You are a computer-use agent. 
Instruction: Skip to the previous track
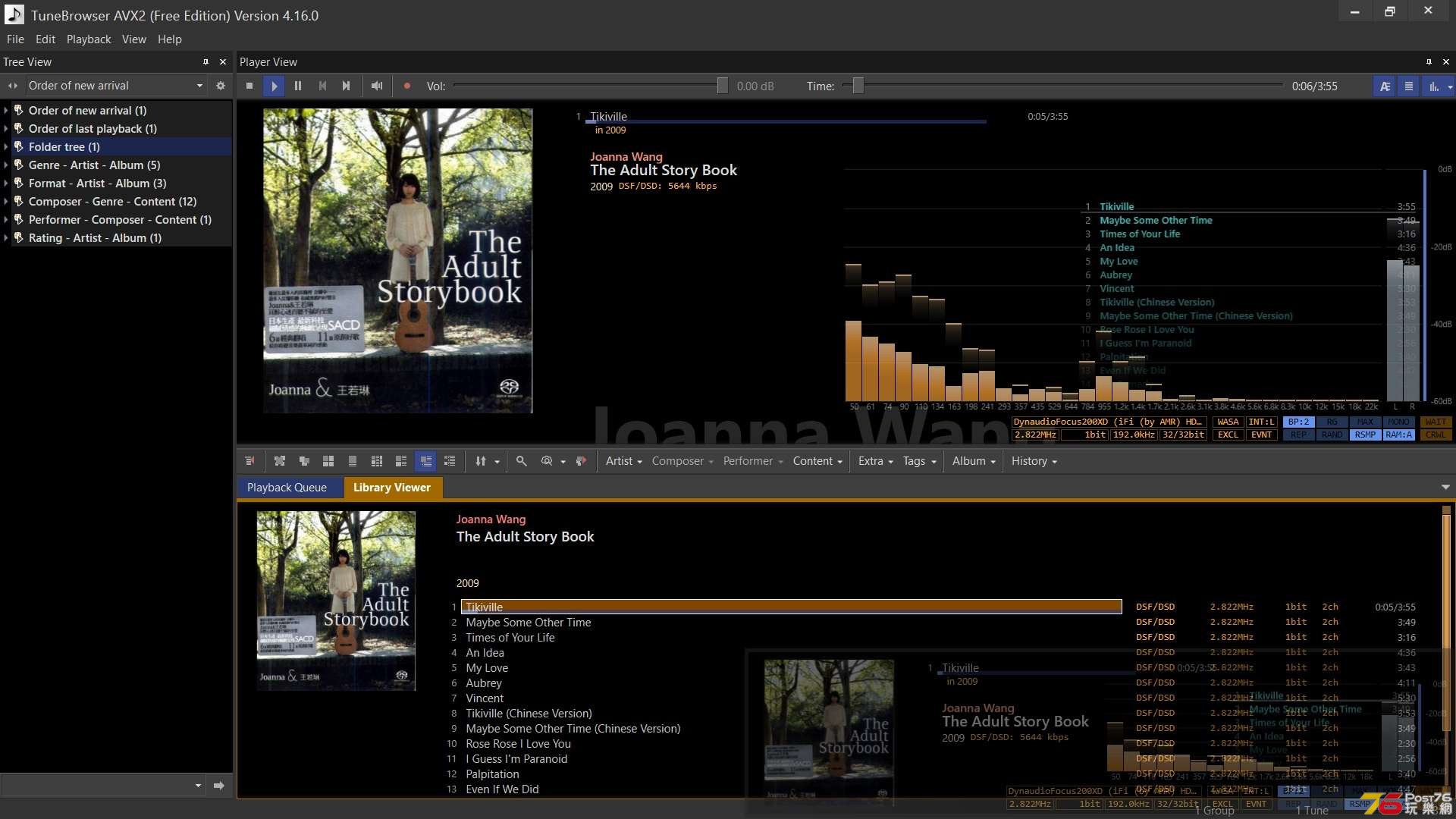(322, 86)
